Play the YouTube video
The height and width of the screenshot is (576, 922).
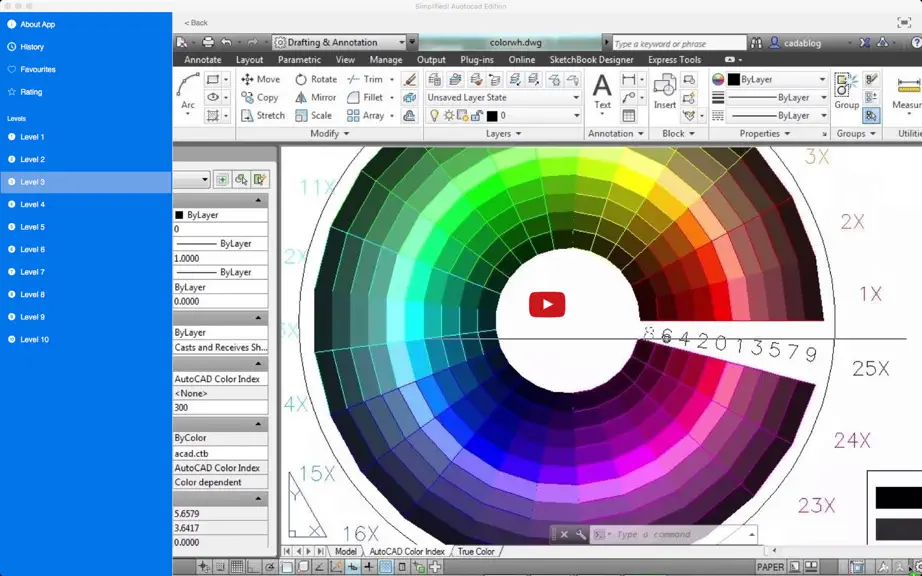pyautogui.click(x=547, y=304)
